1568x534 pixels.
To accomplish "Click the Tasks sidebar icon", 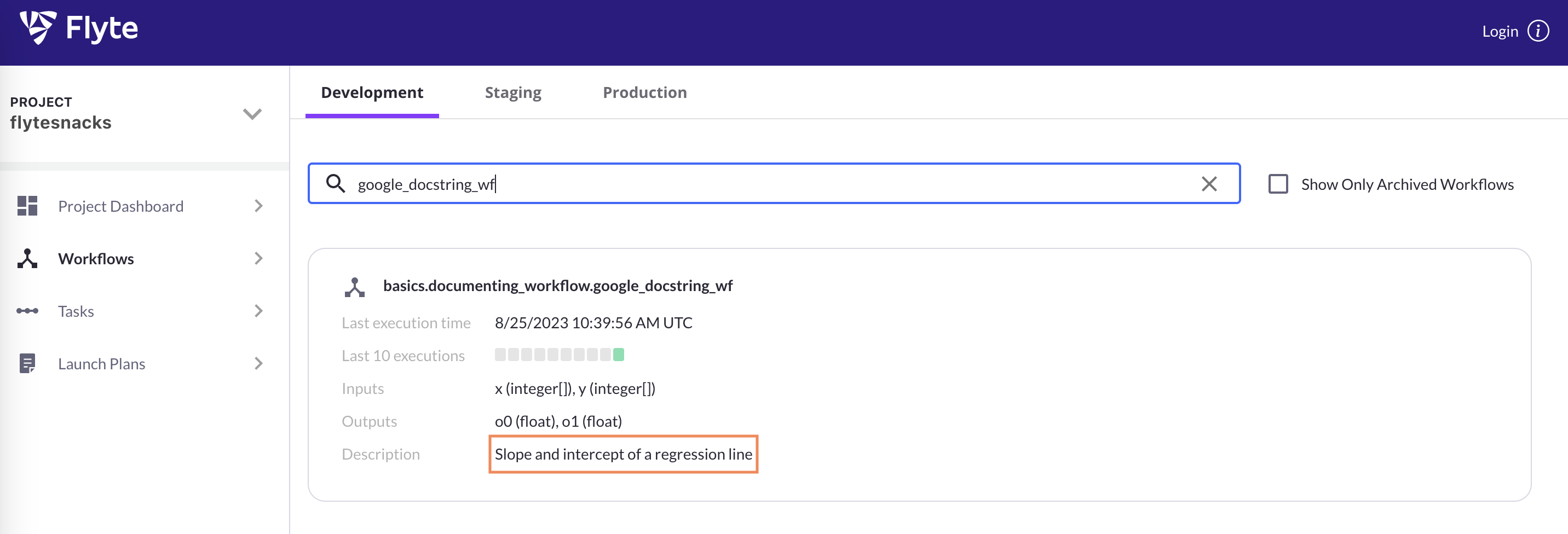I will [x=27, y=311].
